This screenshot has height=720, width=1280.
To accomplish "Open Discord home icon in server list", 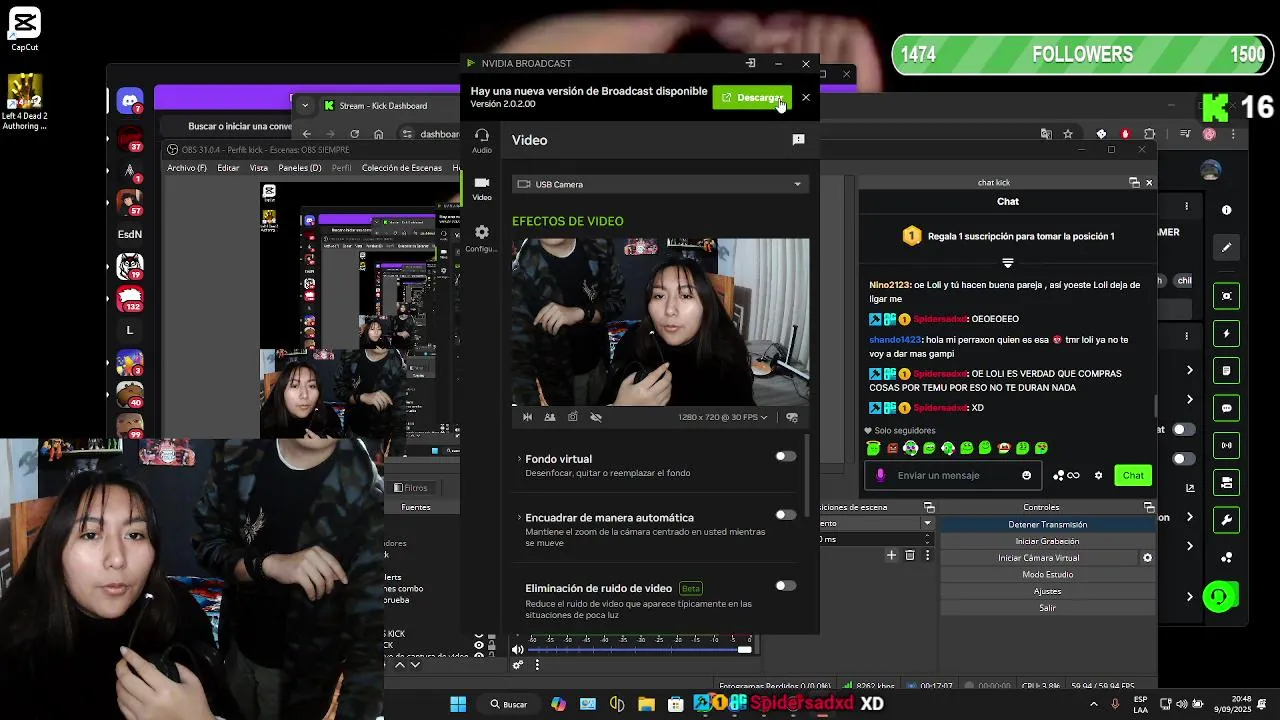I will tap(130, 100).
